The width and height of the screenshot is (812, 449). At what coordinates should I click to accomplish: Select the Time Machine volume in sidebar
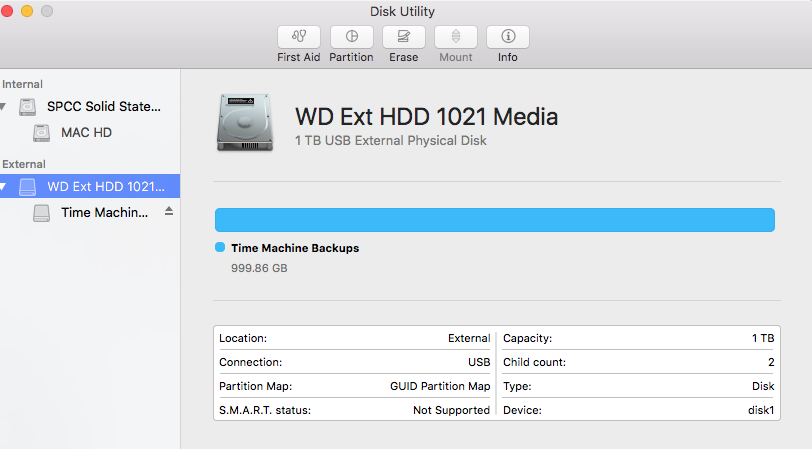pyautogui.click(x=104, y=212)
